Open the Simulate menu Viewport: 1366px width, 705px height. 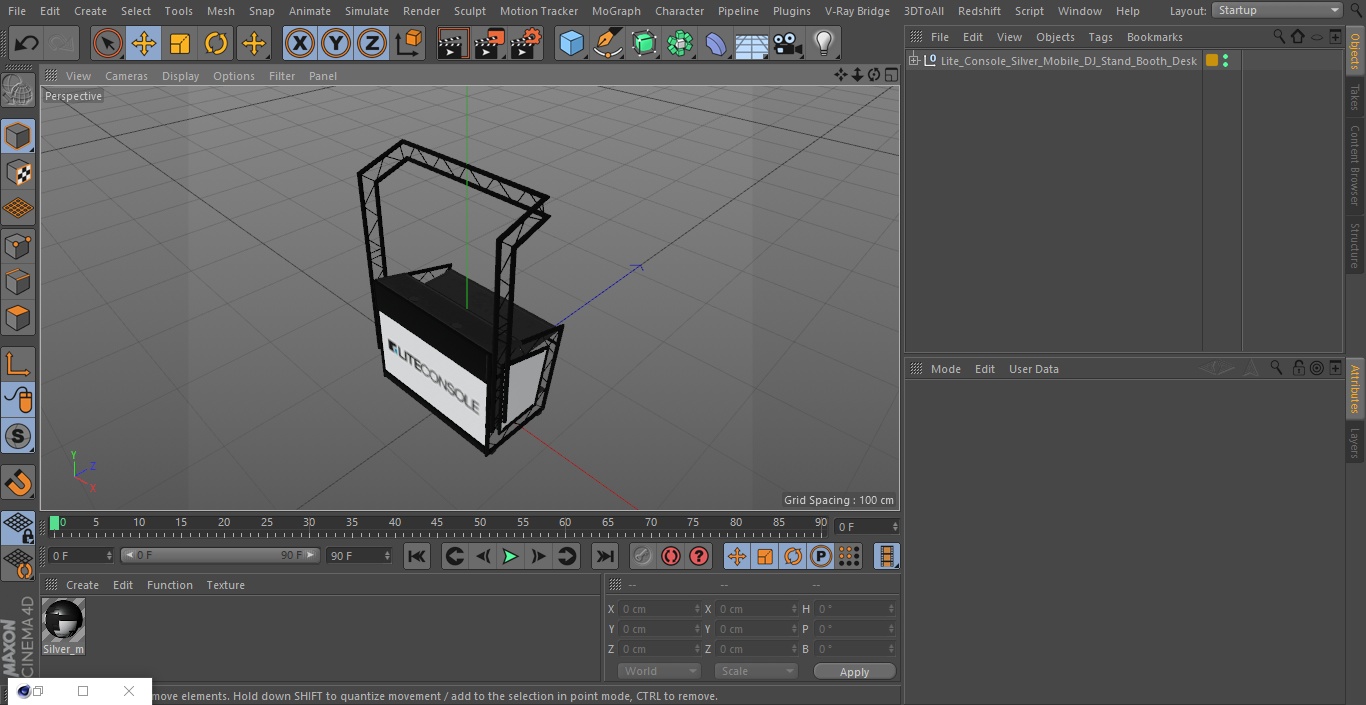[367, 11]
